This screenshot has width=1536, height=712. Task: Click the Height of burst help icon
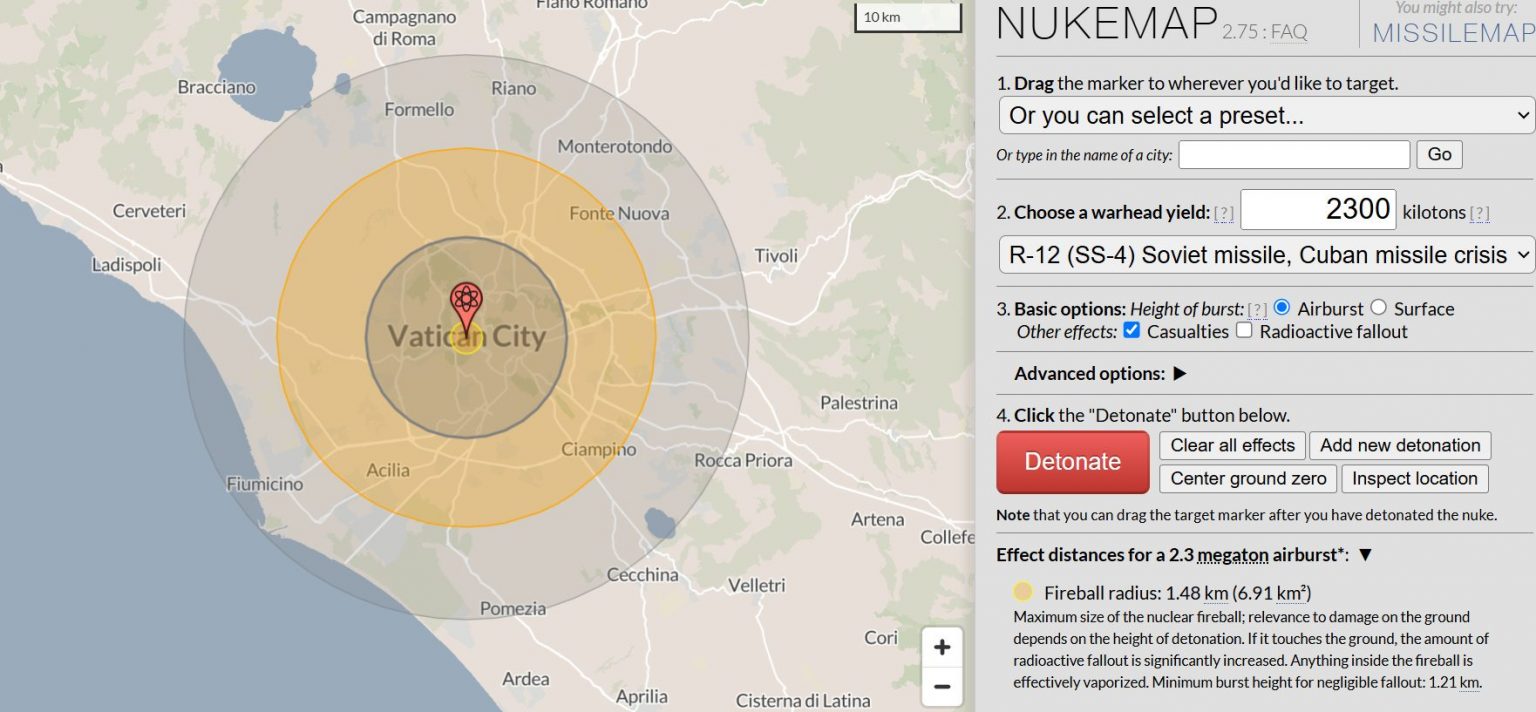click(1257, 309)
